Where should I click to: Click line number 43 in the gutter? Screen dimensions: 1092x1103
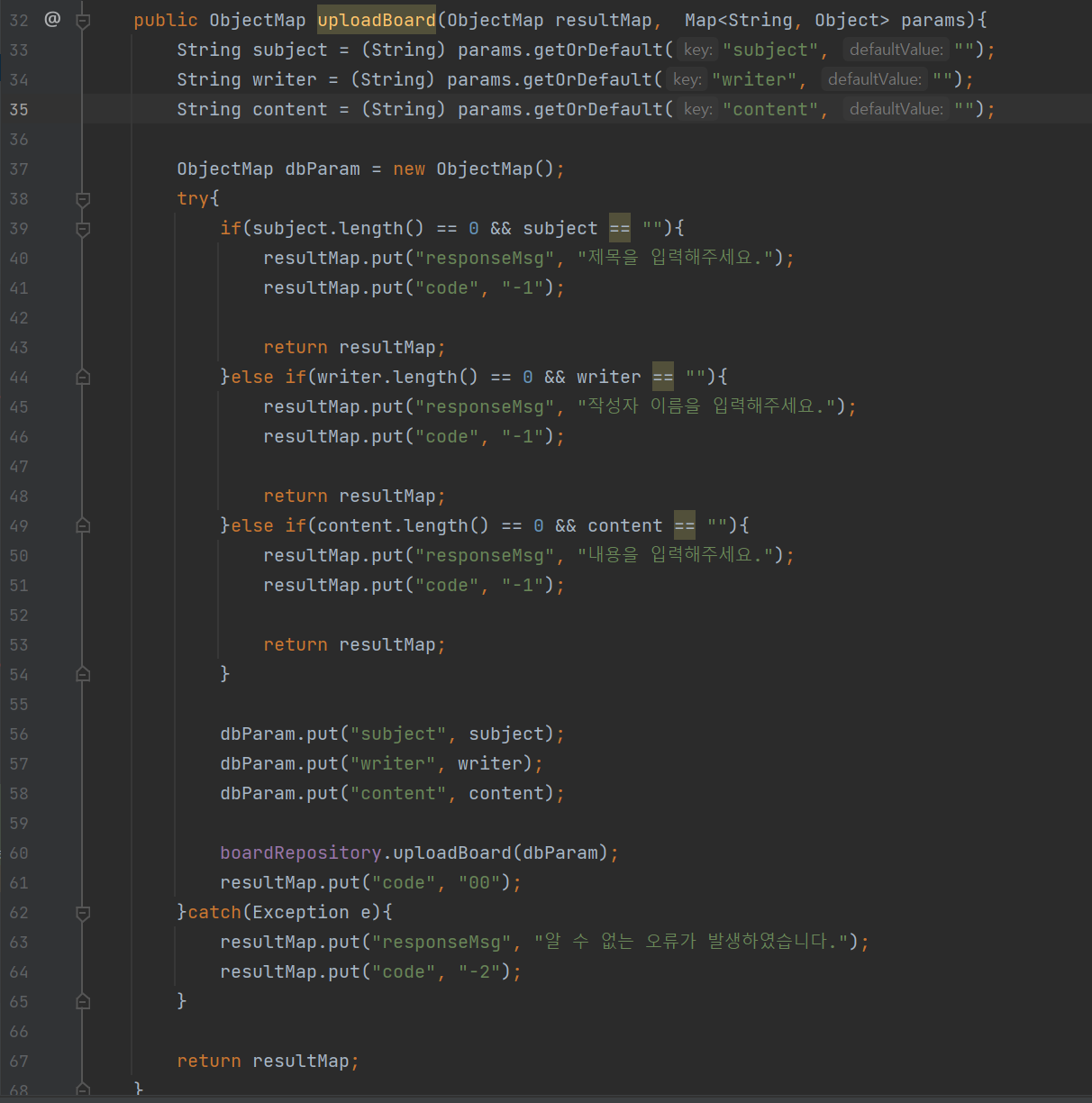(x=19, y=347)
